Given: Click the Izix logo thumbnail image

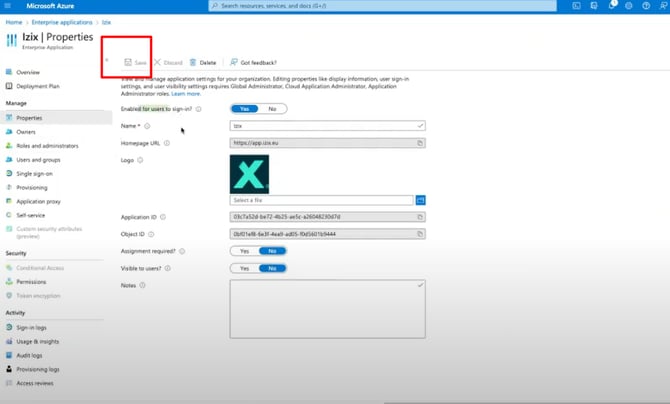Looking at the screenshot, I should tap(250, 174).
